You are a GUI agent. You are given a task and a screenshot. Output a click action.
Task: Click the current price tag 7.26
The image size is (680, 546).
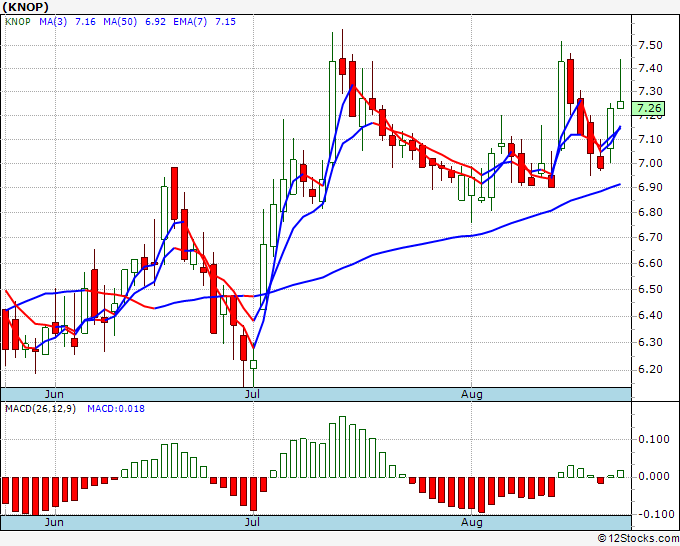[x=650, y=108]
